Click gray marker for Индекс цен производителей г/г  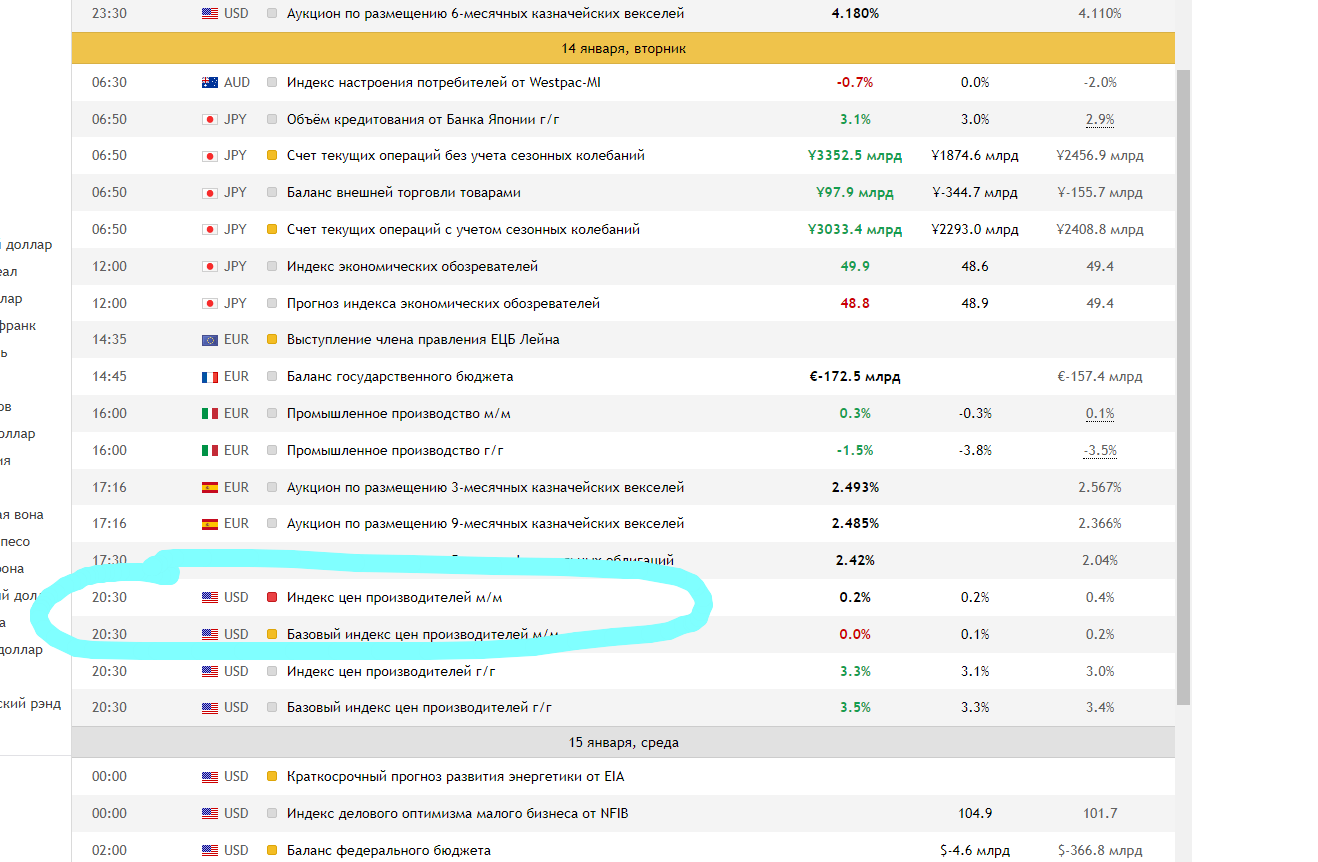(x=272, y=672)
